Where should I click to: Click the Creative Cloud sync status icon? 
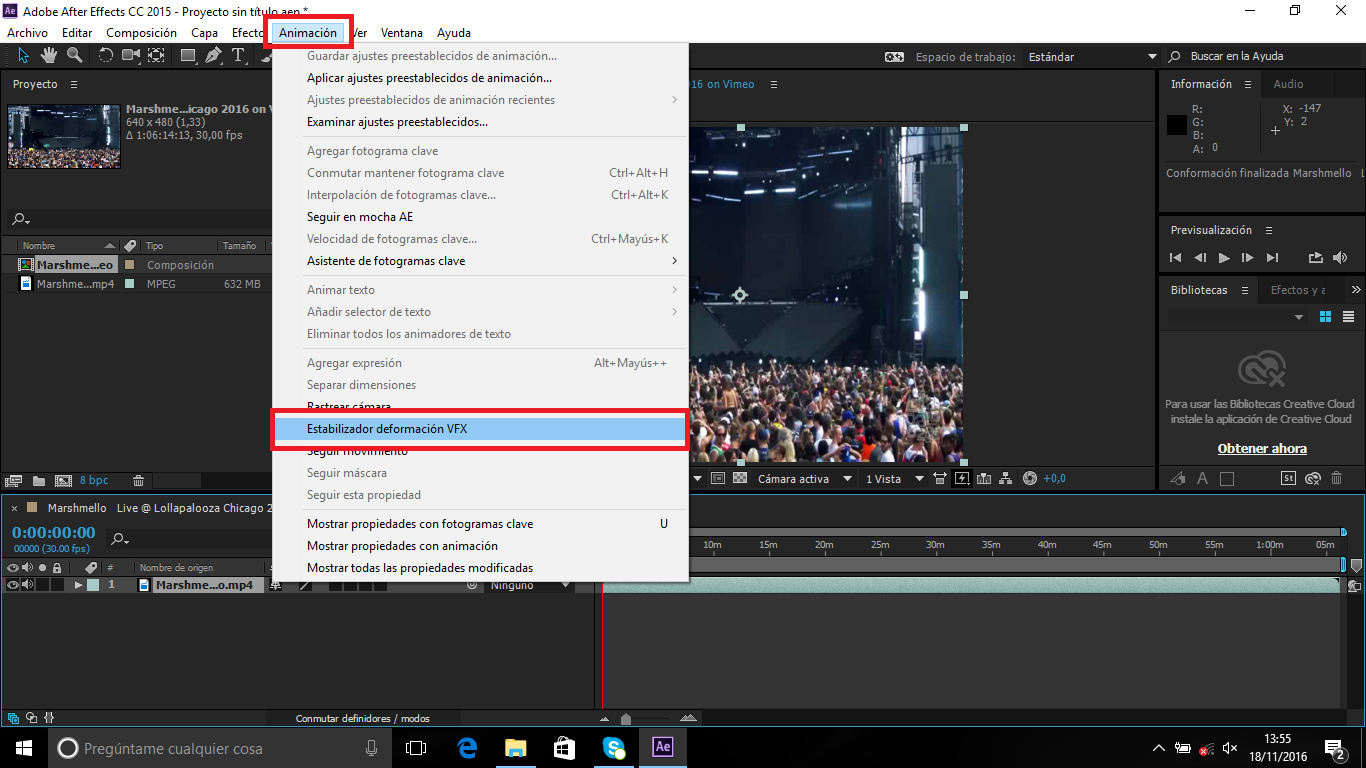pyautogui.click(x=1313, y=479)
